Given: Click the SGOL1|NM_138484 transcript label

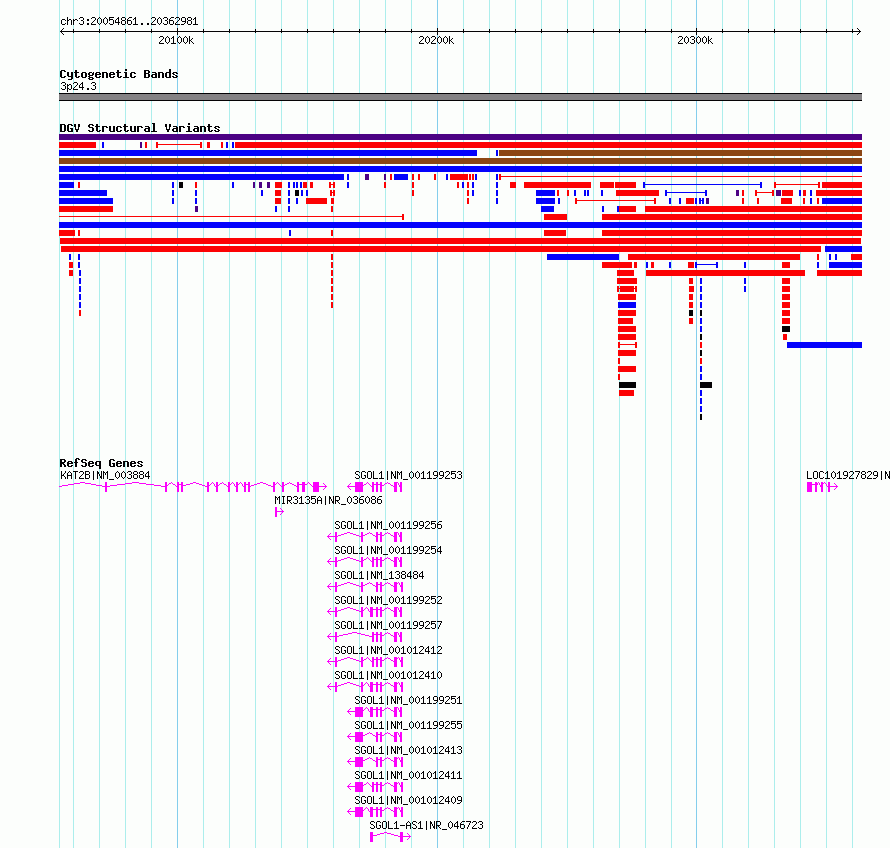Looking at the screenshot, I should (379, 575).
